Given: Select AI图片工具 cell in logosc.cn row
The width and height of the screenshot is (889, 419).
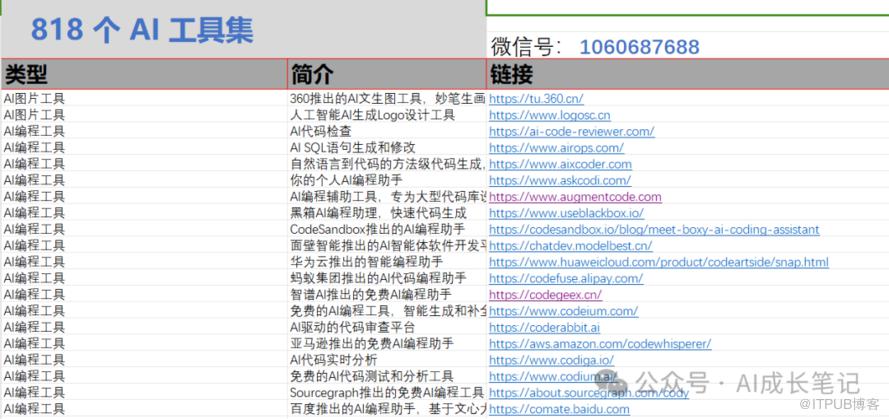Looking at the screenshot, I should pyautogui.click(x=144, y=115).
